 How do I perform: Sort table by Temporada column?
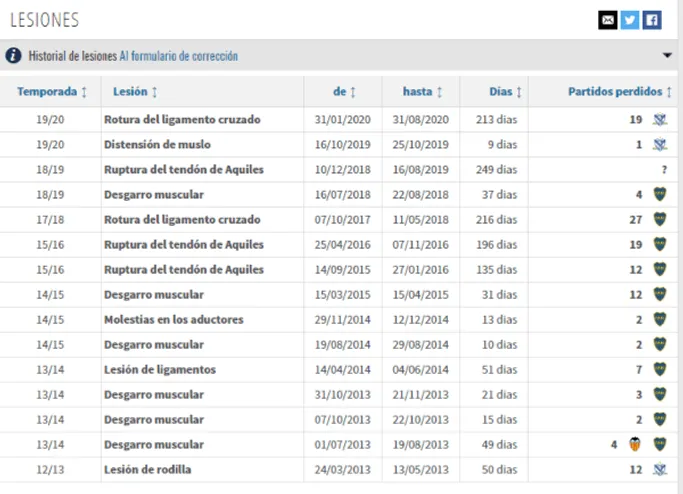click(x=52, y=92)
